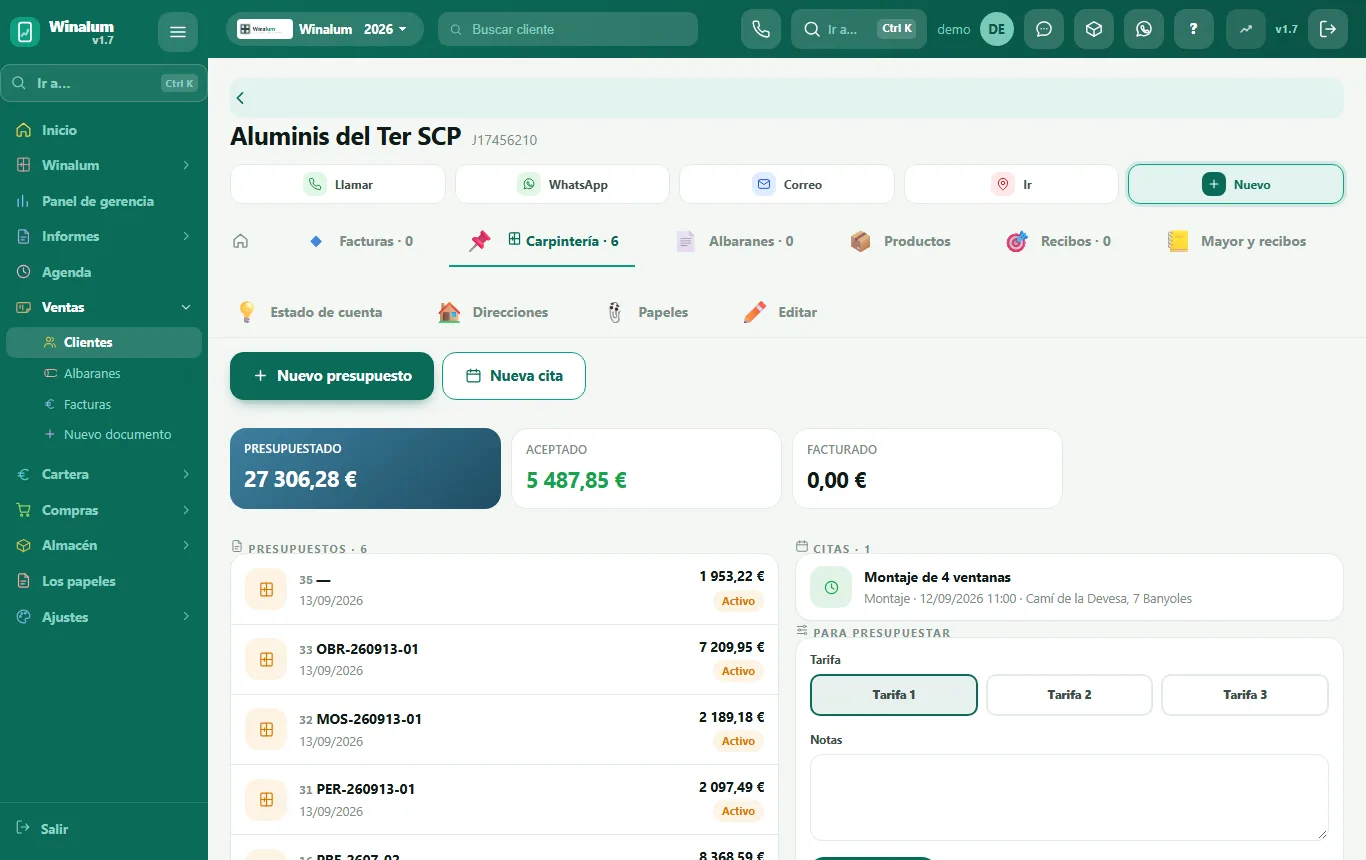This screenshot has height=860, width=1366.
Task: Click the question mark help icon
Action: [1194, 29]
